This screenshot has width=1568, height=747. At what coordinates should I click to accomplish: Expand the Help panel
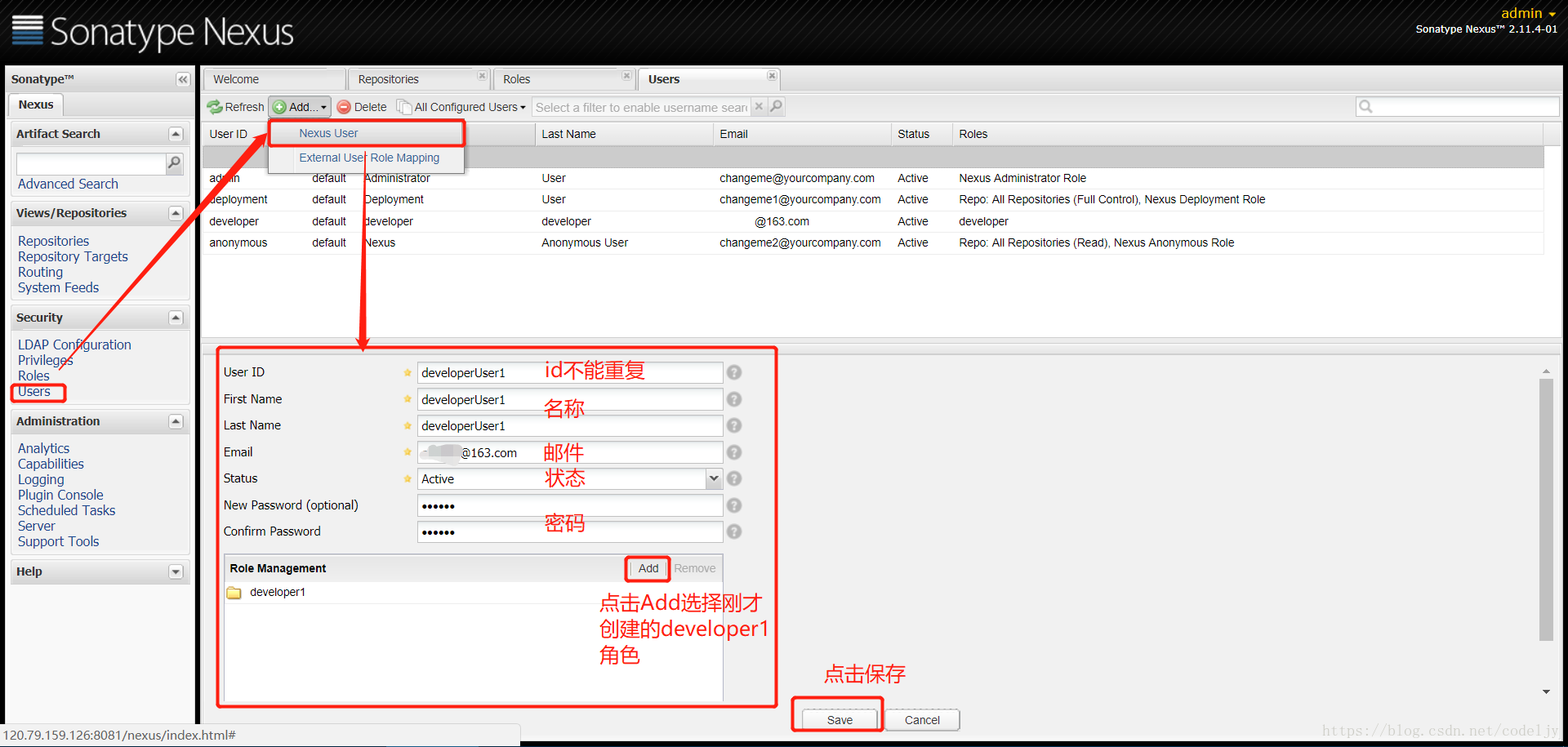pos(176,571)
